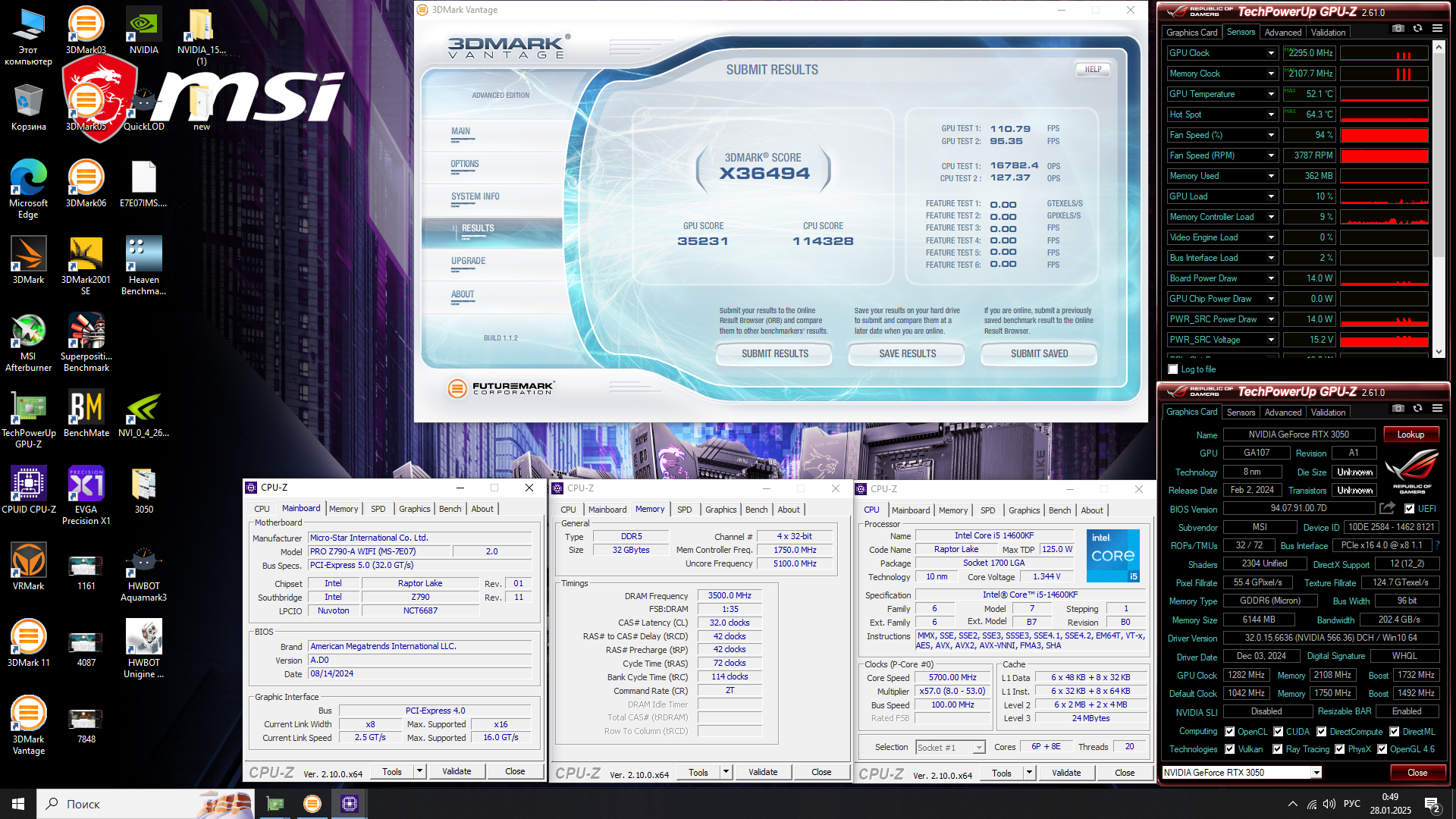
Task: Toggle CUDA computing checkbox
Action: coord(1279,732)
